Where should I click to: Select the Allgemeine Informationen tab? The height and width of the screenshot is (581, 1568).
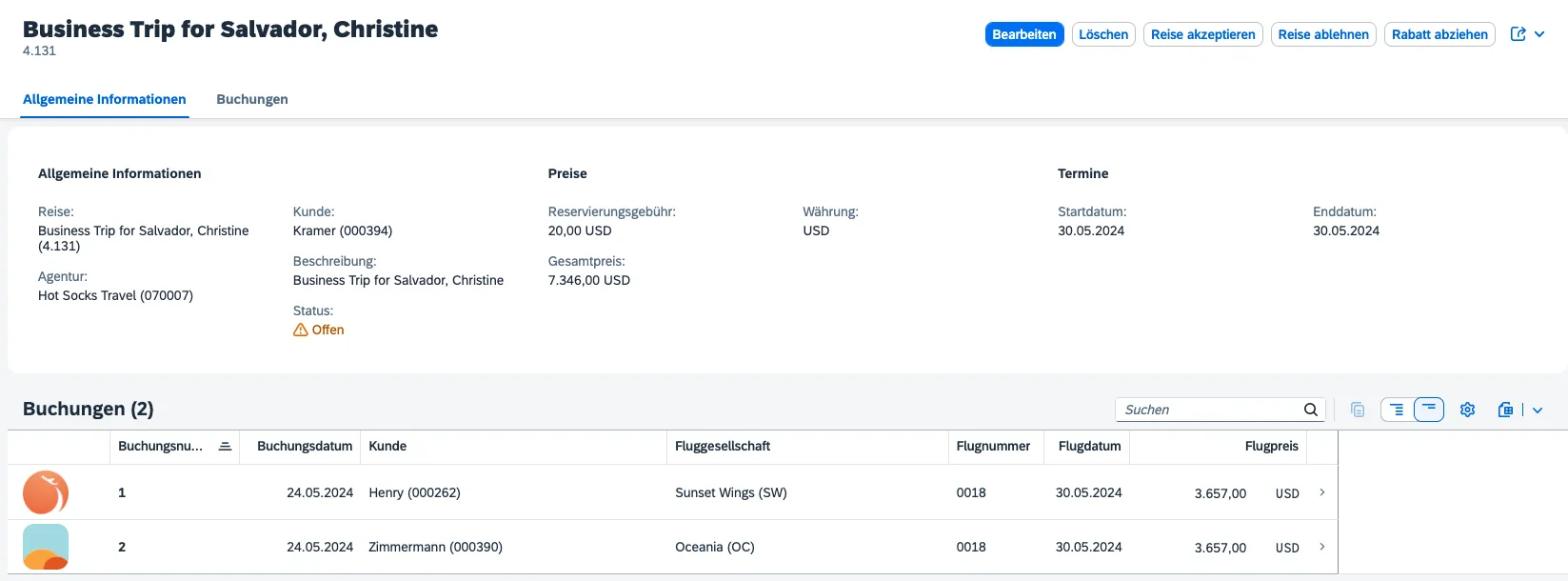(105, 99)
